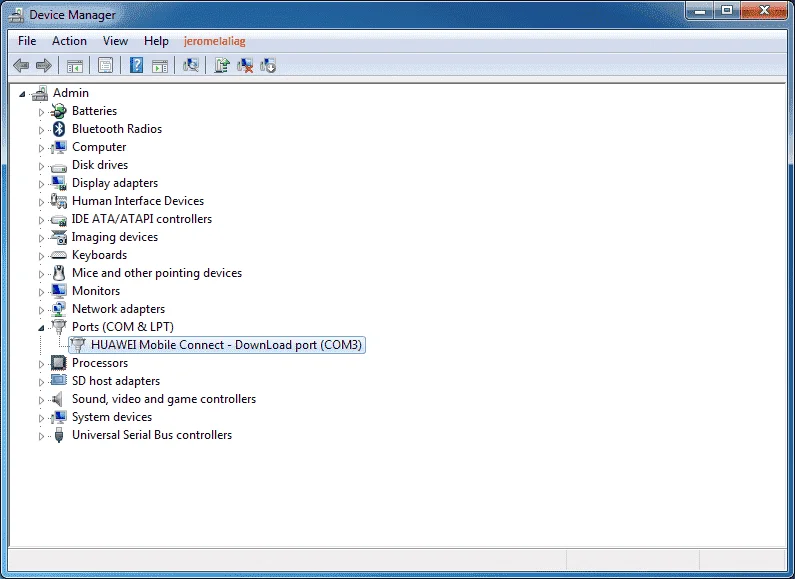Click the Forward arrow toolbar icon
The height and width of the screenshot is (579, 795).
point(44,65)
